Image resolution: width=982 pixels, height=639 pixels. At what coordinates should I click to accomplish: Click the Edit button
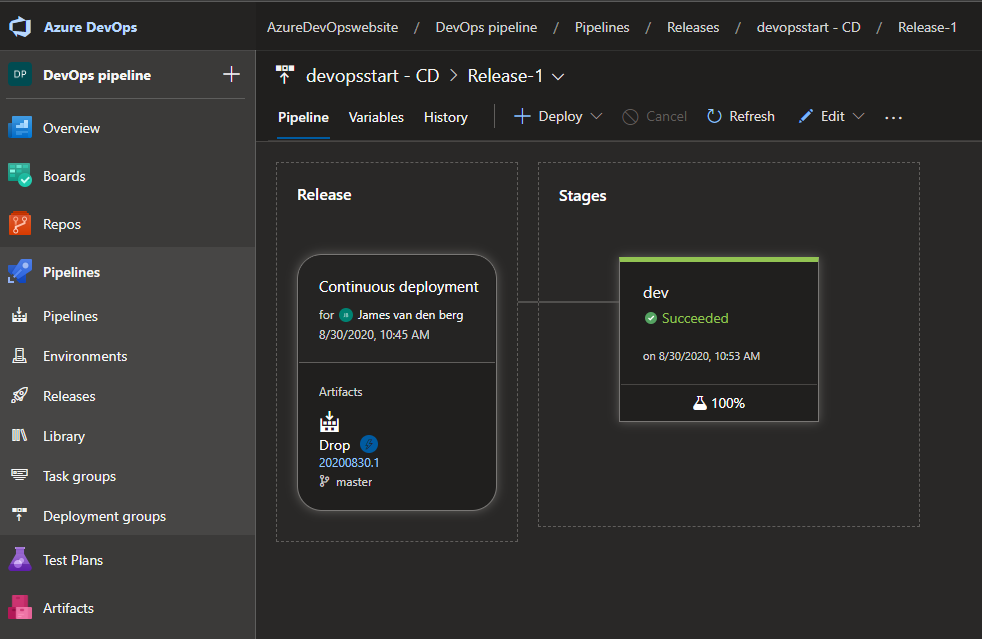(x=822, y=117)
